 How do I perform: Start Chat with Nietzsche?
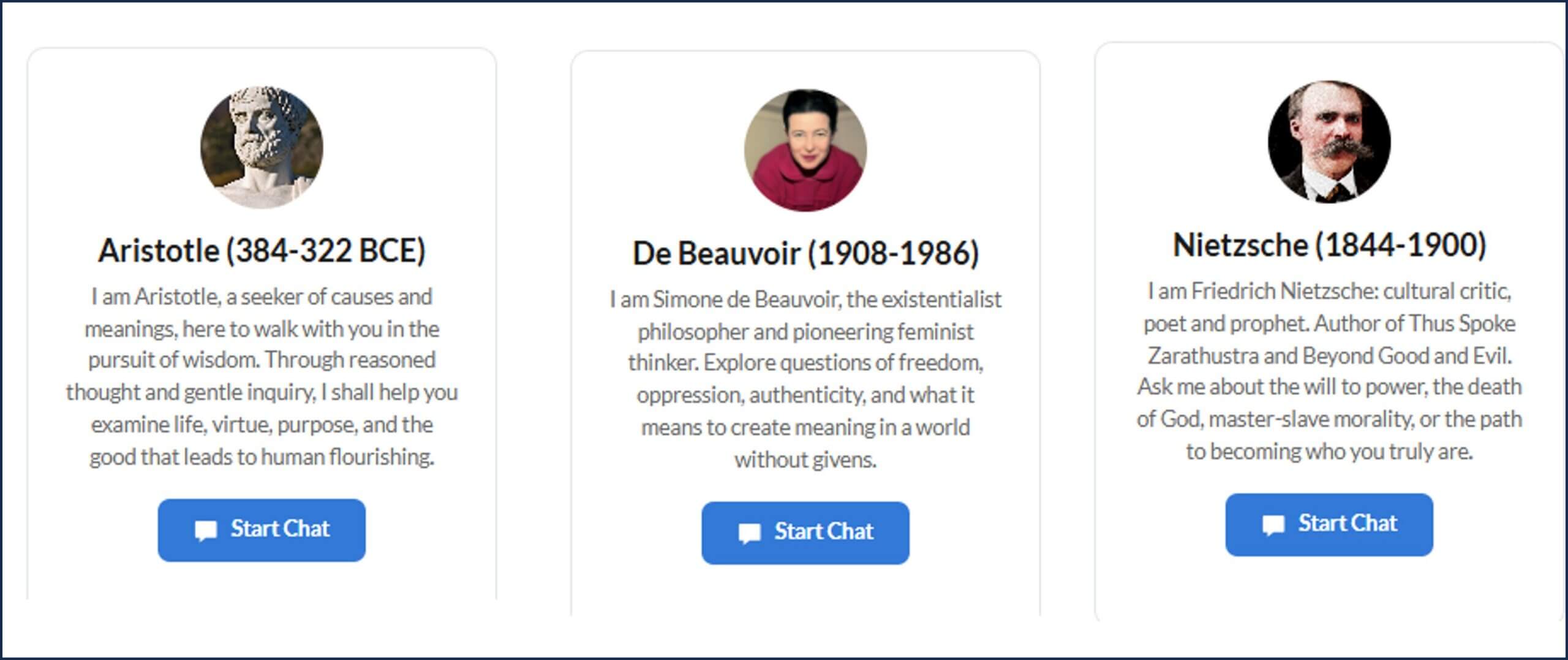[x=1329, y=525]
